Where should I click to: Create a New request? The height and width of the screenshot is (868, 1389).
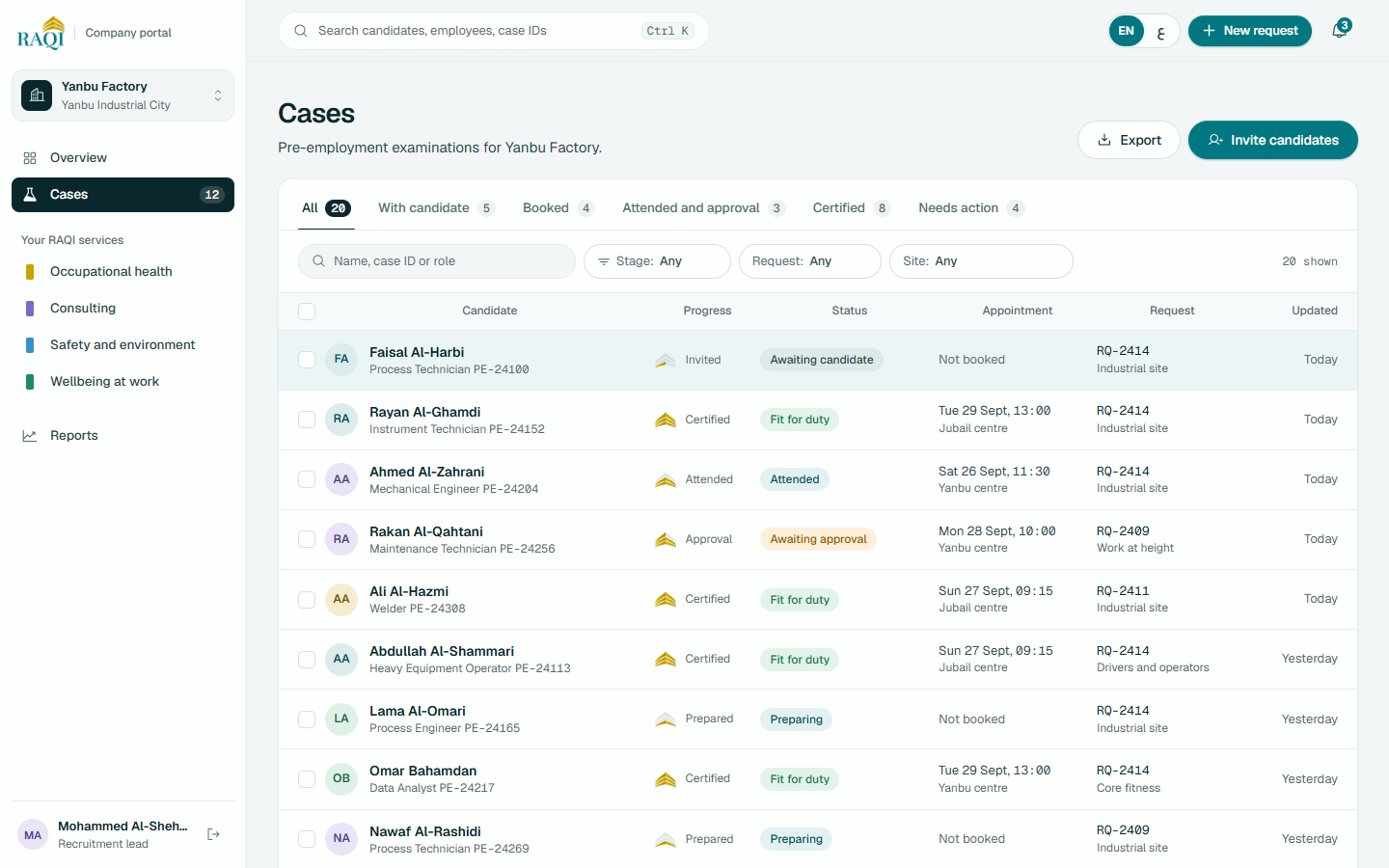tap(1250, 31)
